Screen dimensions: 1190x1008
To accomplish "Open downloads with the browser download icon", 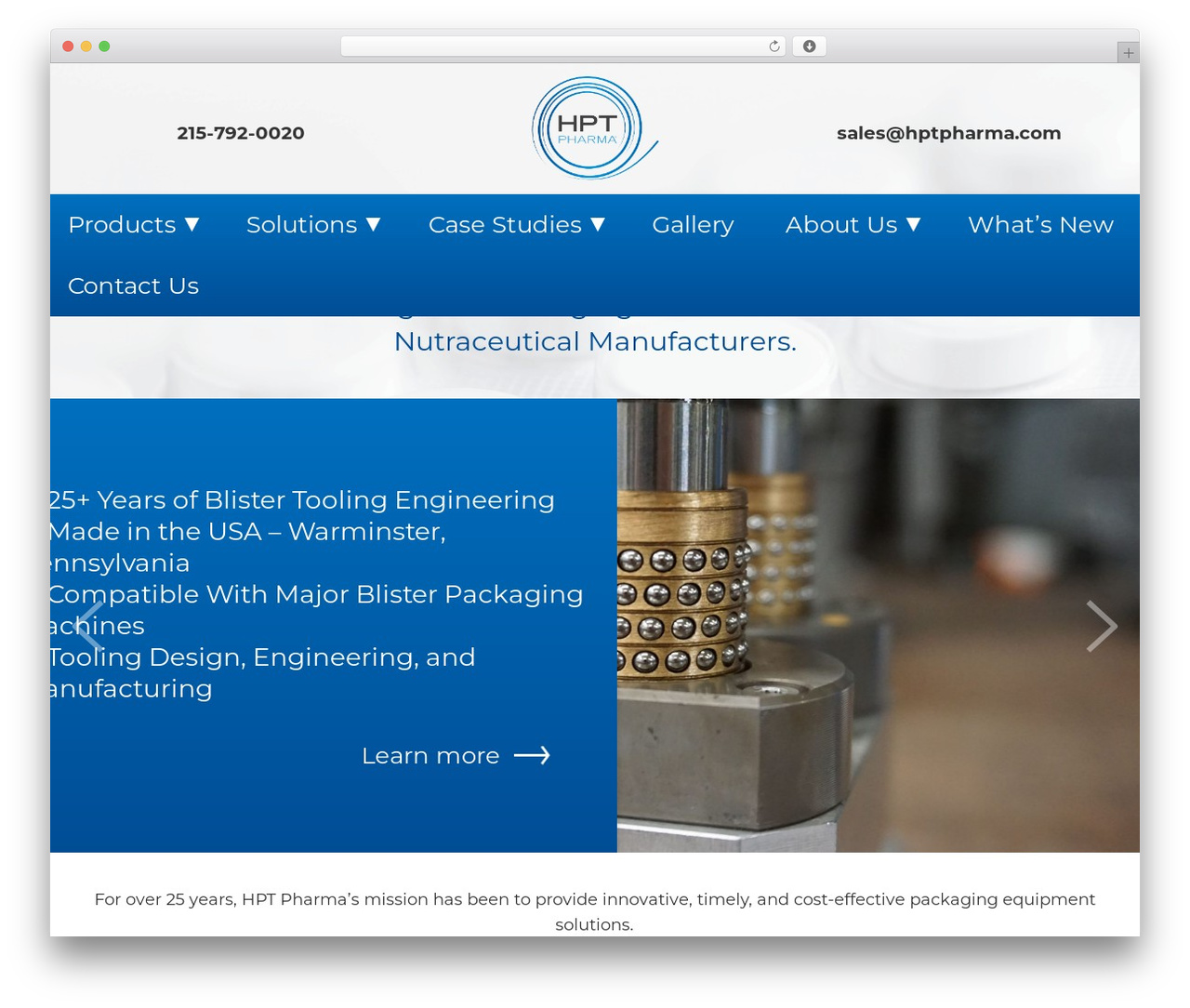I will [x=809, y=46].
